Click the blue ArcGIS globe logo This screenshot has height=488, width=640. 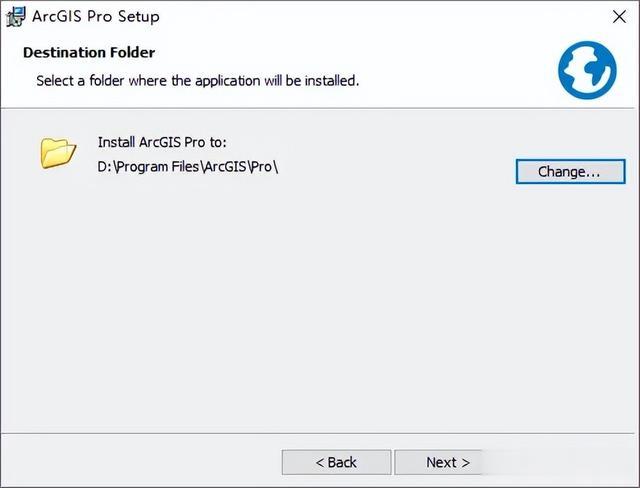click(x=587, y=70)
